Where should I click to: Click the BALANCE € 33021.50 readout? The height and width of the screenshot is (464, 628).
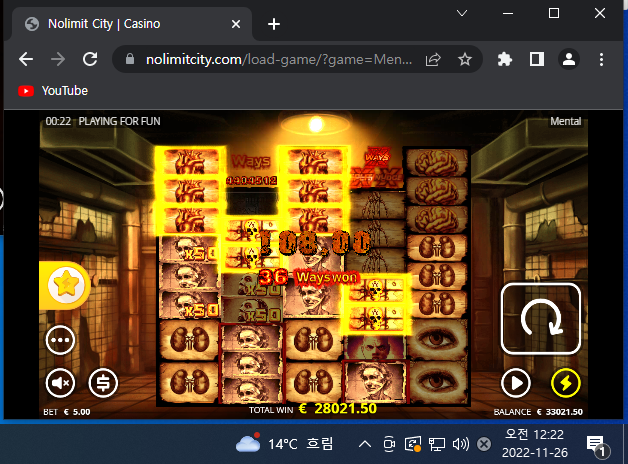[538, 412]
